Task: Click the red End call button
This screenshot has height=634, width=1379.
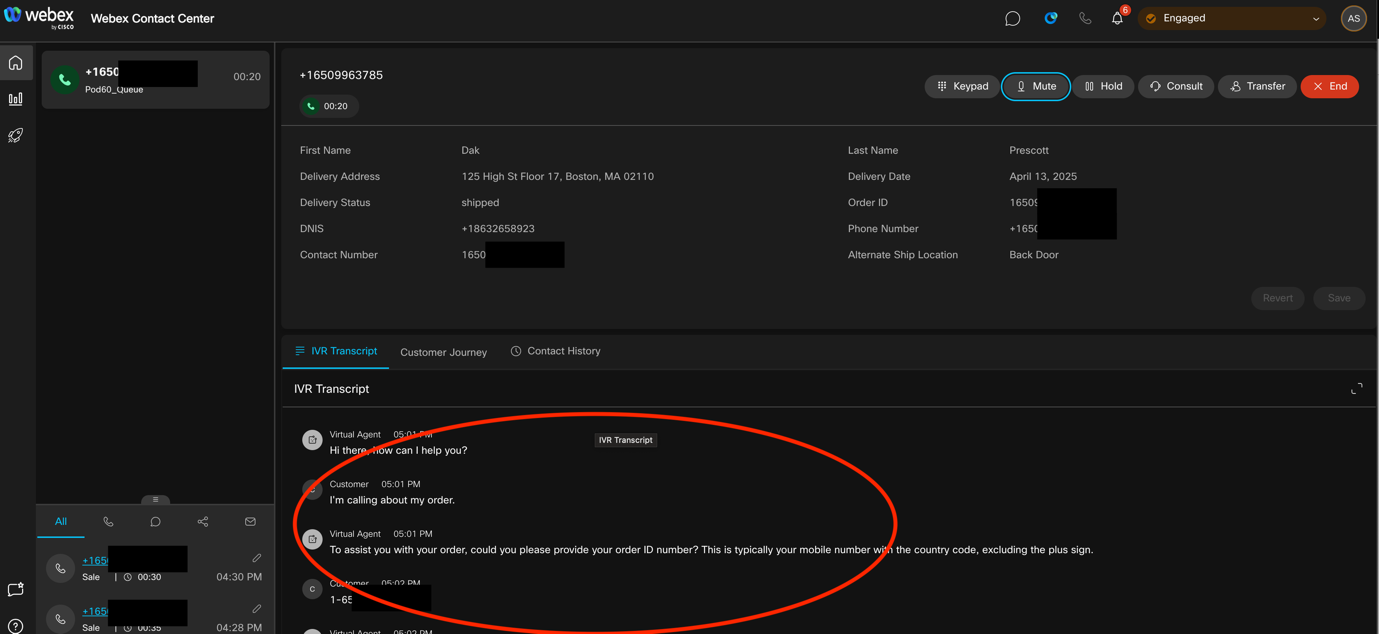Action: pos(1329,86)
